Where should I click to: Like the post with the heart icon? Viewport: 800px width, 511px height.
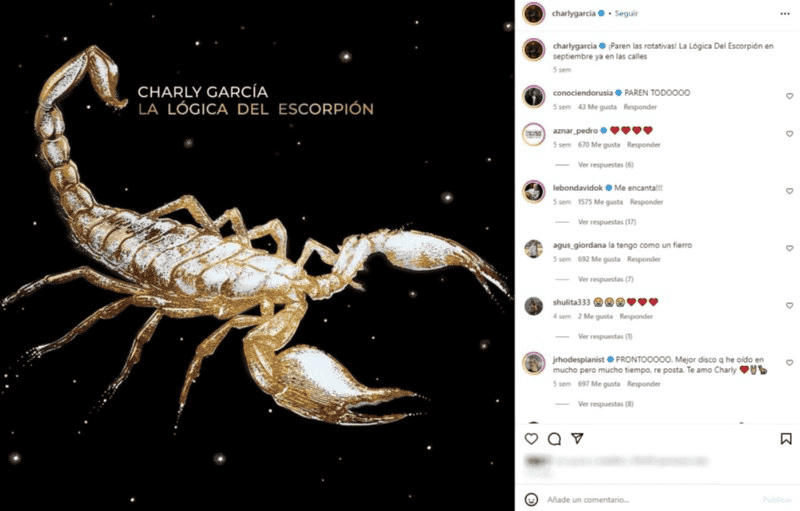click(x=531, y=439)
